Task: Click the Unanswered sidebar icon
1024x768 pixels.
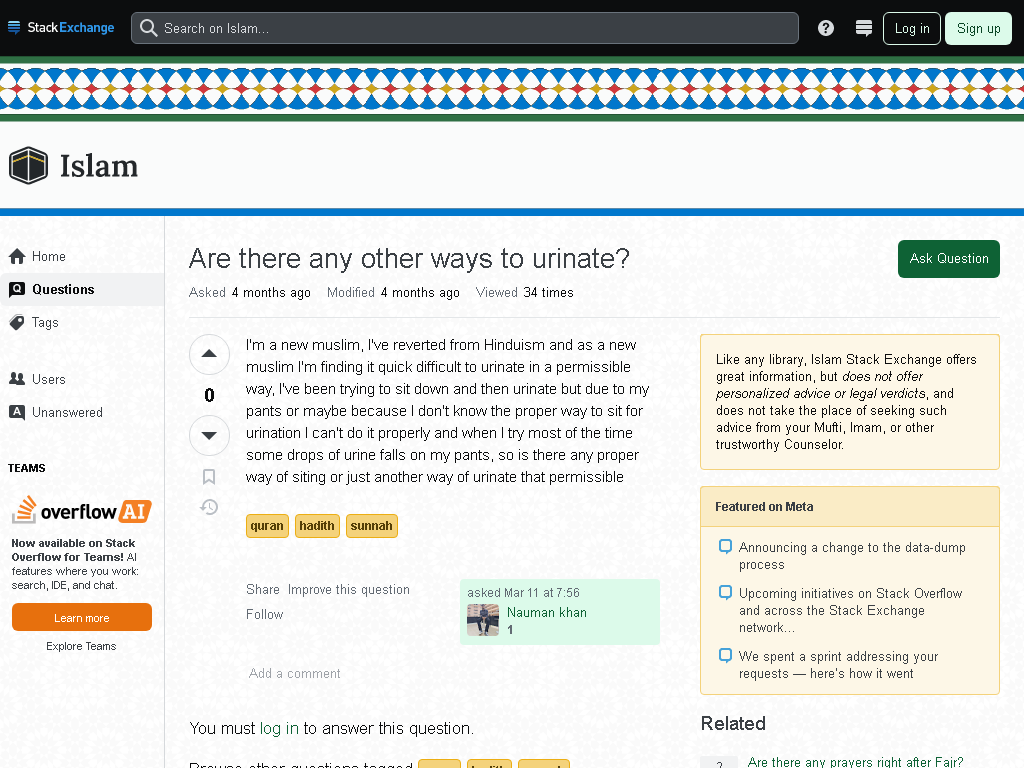Action: 17,412
